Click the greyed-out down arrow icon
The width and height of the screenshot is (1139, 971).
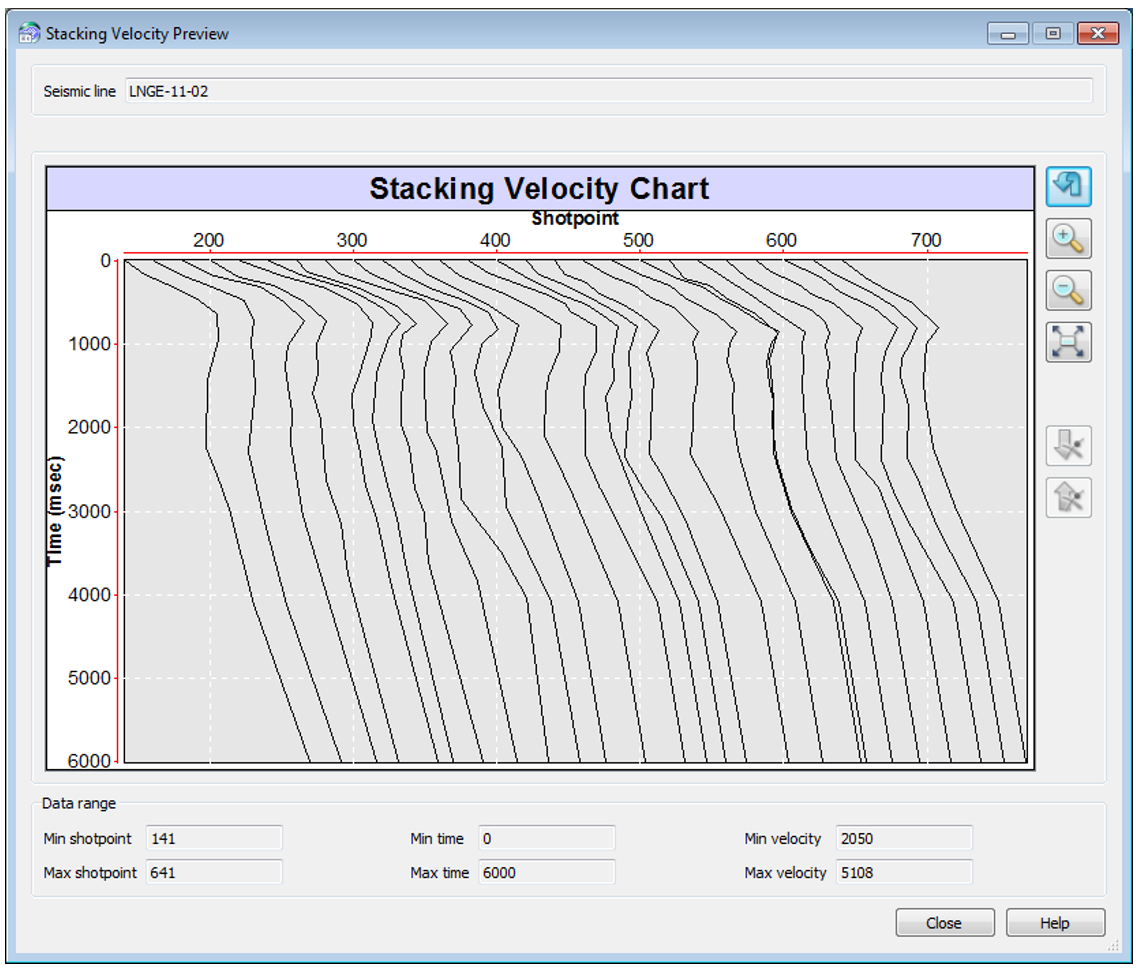(1068, 446)
